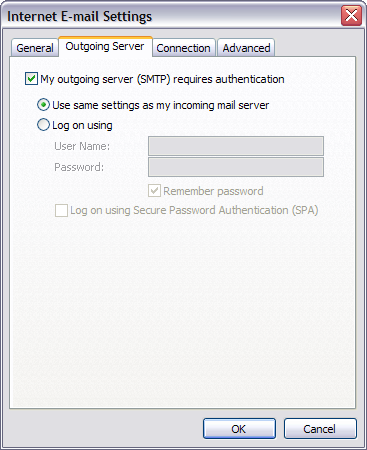
Task: Go to the Advanced tab
Action: pos(246,48)
